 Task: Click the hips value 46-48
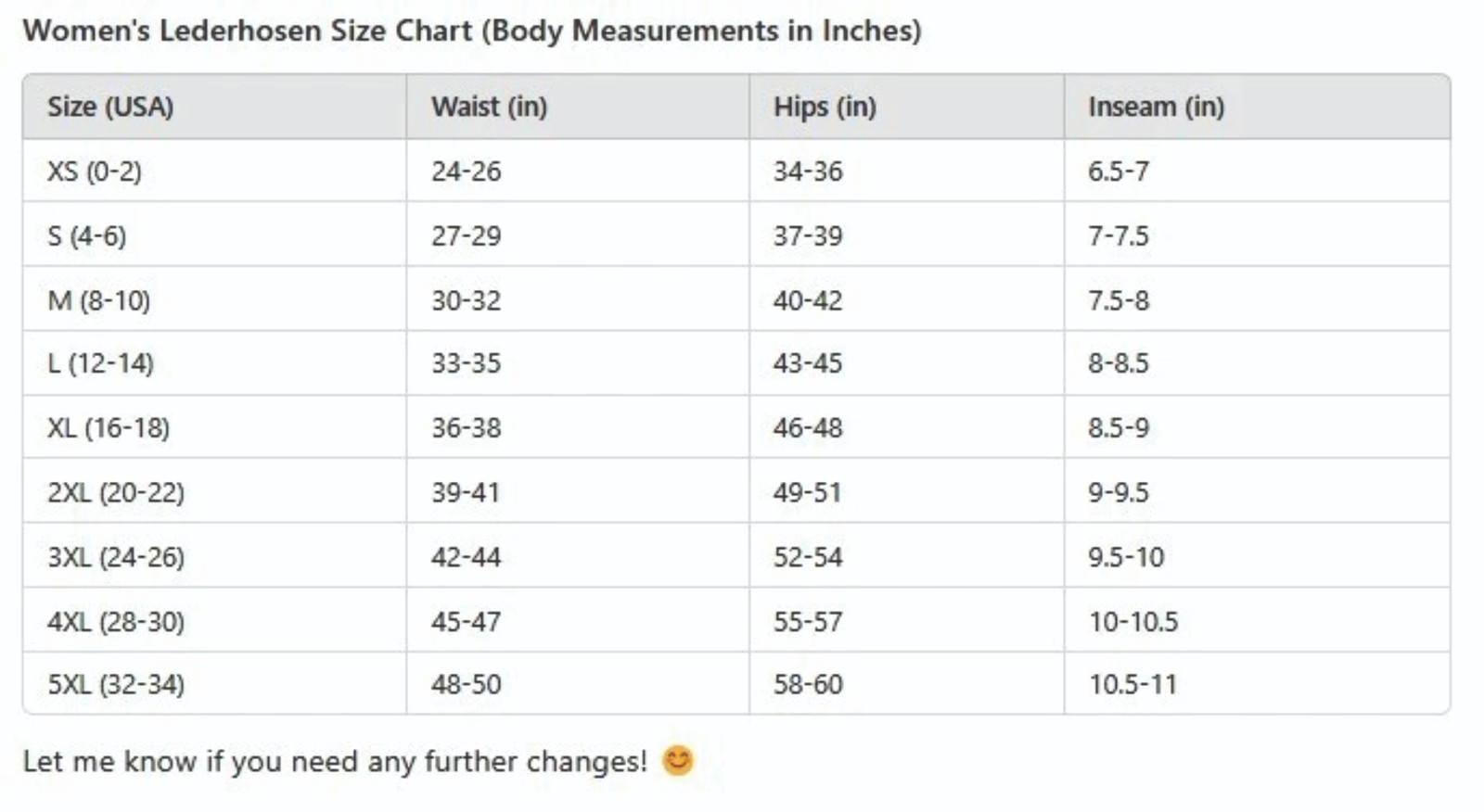click(x=808, y=427)
